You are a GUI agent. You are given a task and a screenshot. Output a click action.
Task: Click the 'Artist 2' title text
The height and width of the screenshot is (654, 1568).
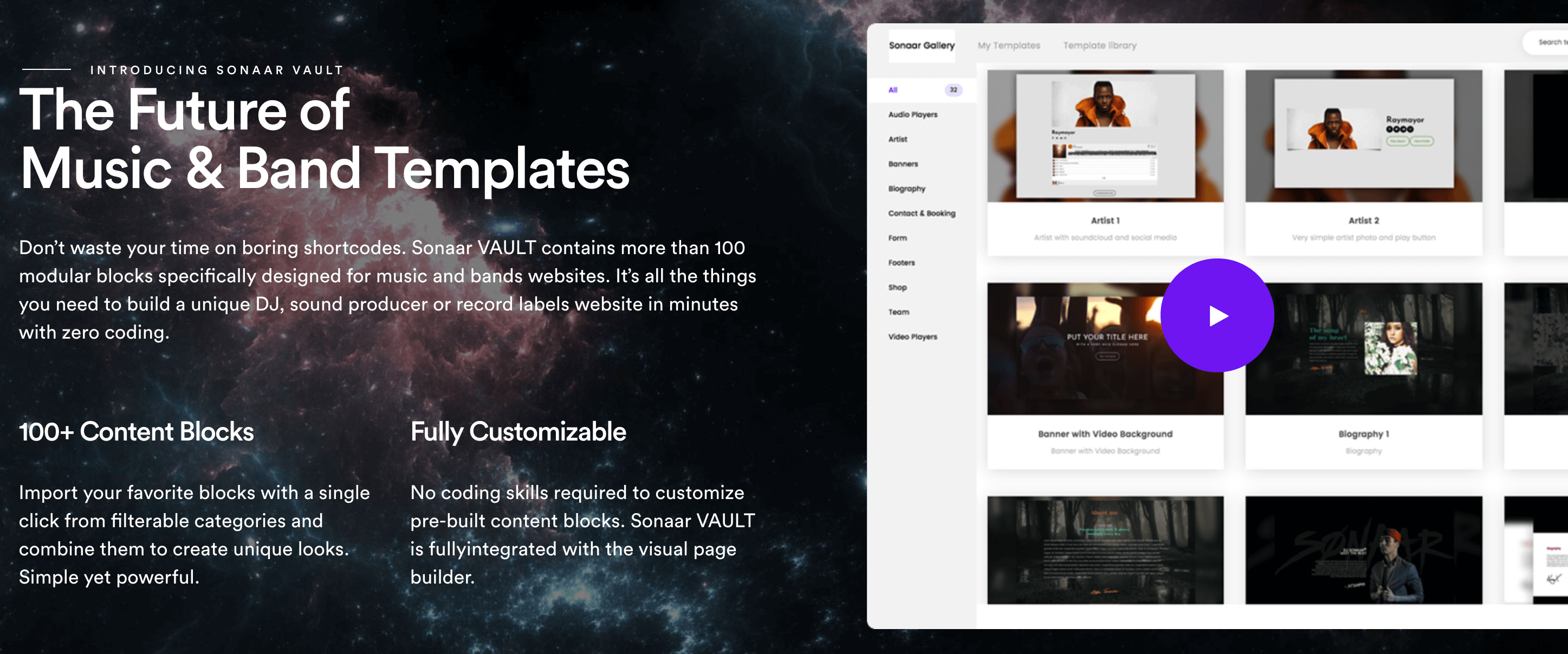click(x=1364, y=221)
